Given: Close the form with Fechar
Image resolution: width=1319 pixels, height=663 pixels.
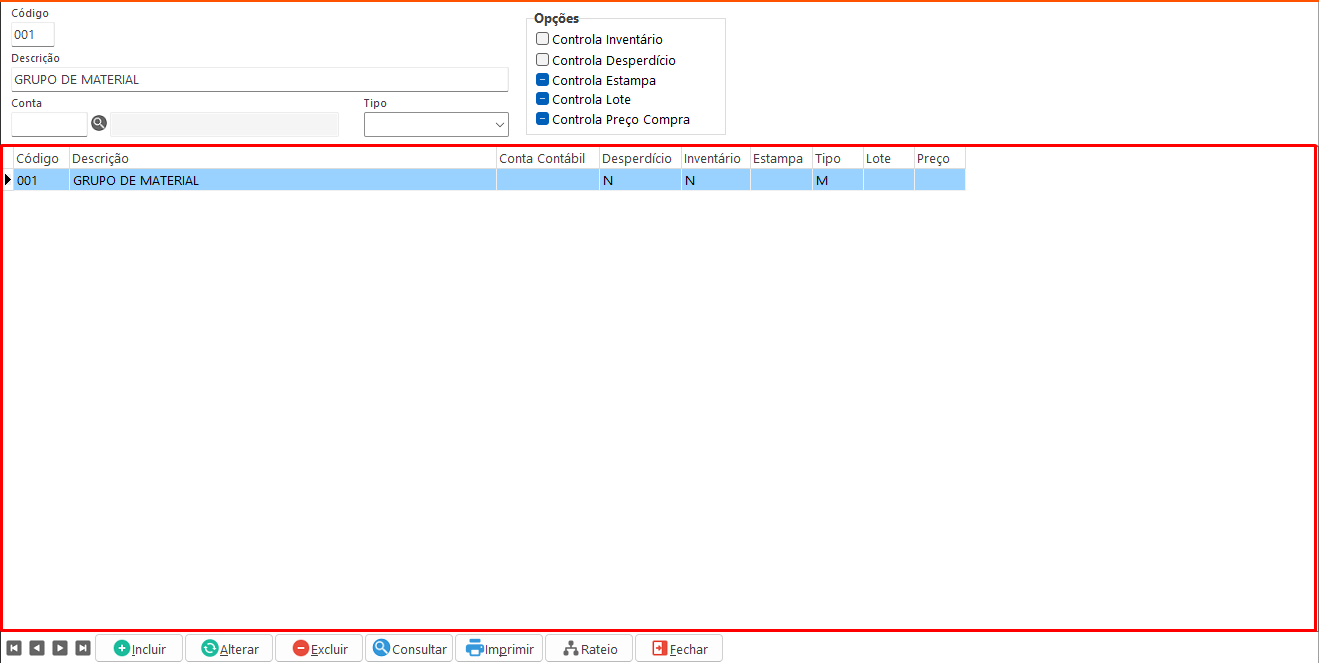Looking at the screenshot, I should click(x=679, y=648).
